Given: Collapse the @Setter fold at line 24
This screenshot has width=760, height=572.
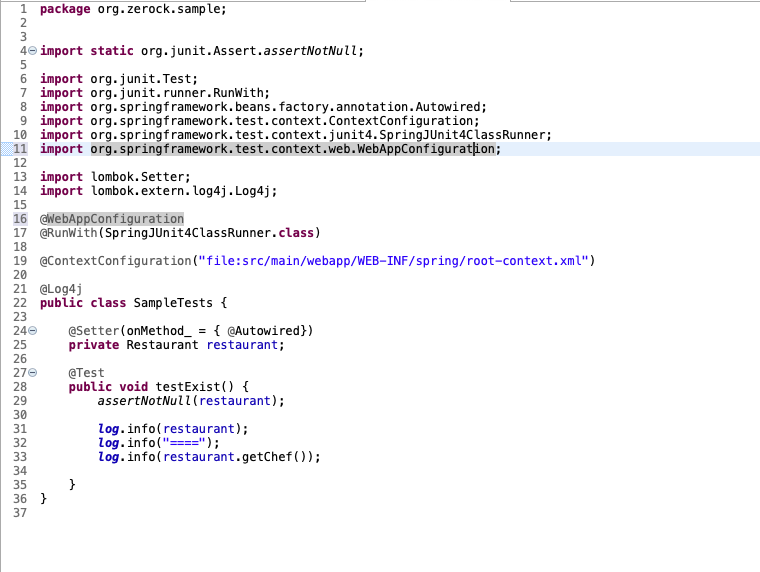Looking at the screenshot, I should click(x=32, y=331).
